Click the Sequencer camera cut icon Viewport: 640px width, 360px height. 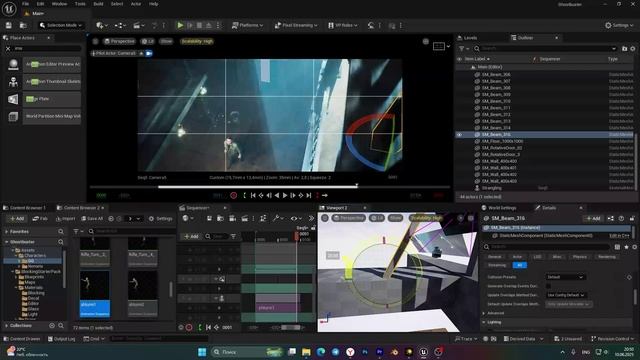click(232, 218)
